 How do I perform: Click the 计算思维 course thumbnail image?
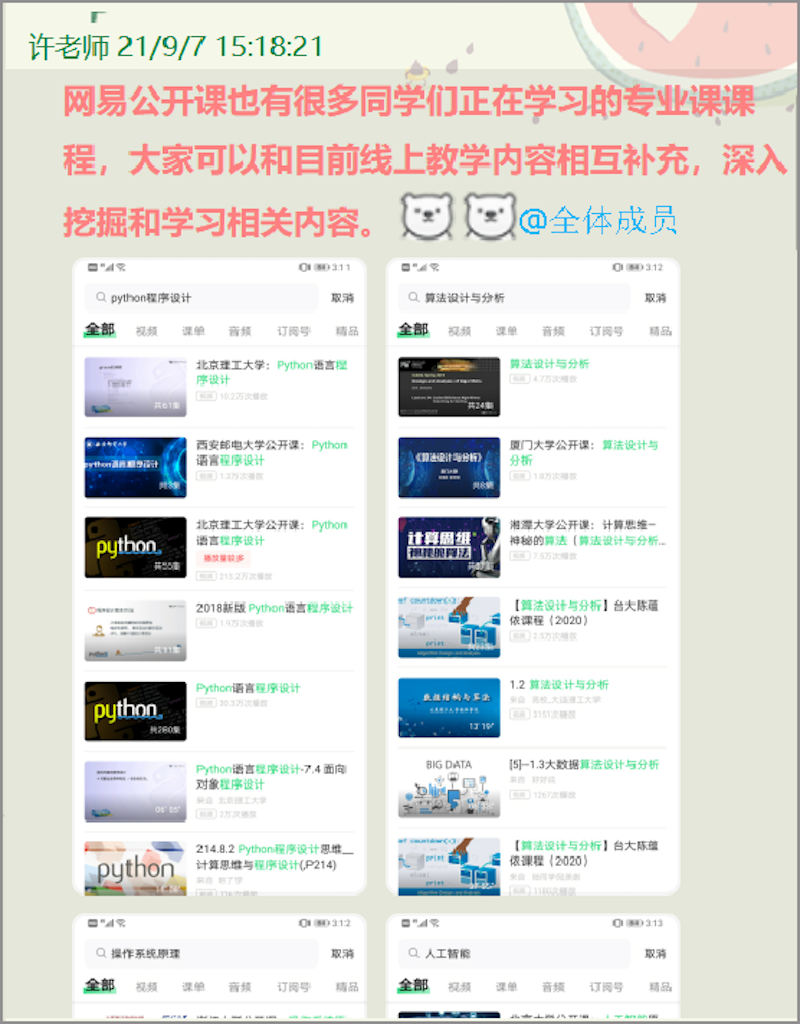(448, 547)
